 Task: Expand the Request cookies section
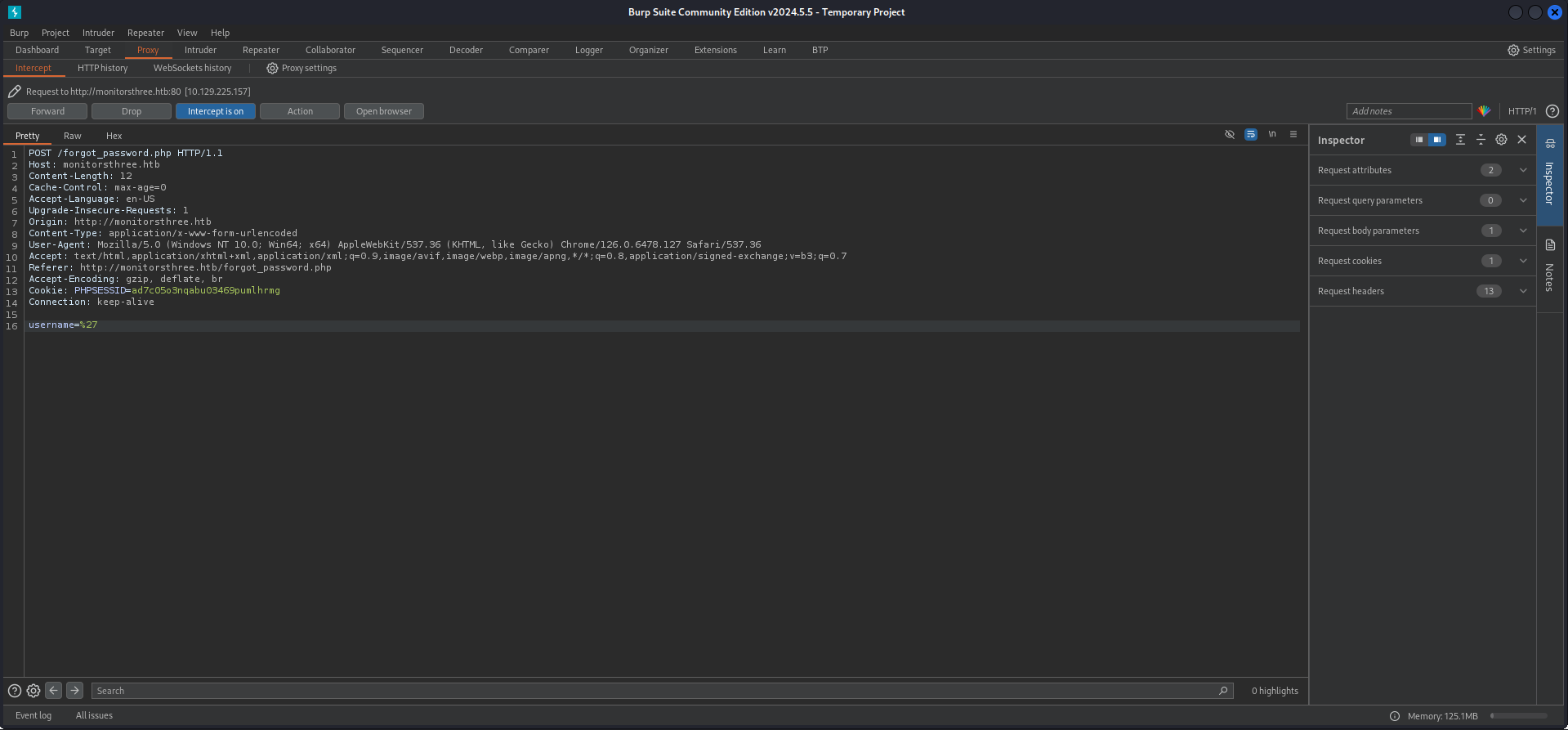coord(1523,261)
